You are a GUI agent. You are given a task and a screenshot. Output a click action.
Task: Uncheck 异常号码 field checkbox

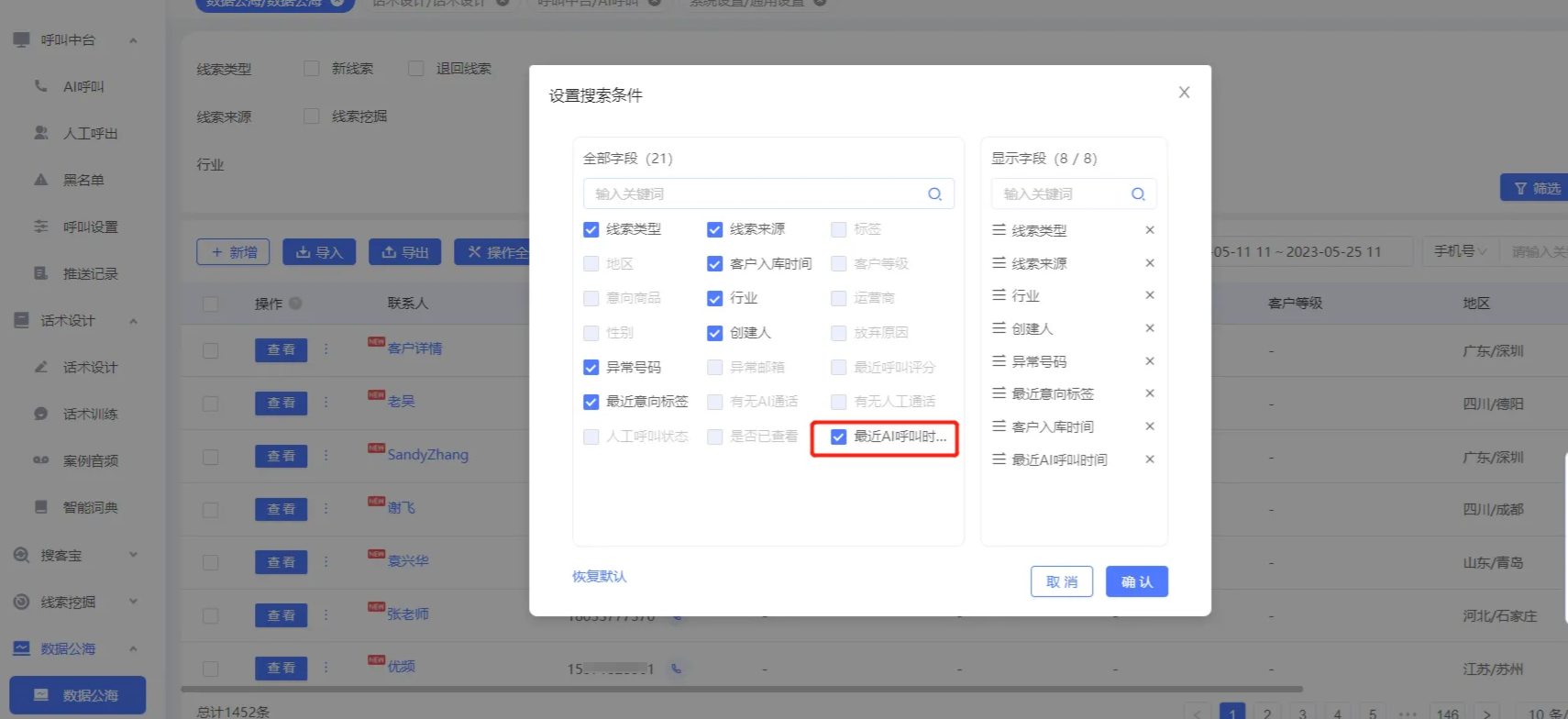tap(591, 367)
